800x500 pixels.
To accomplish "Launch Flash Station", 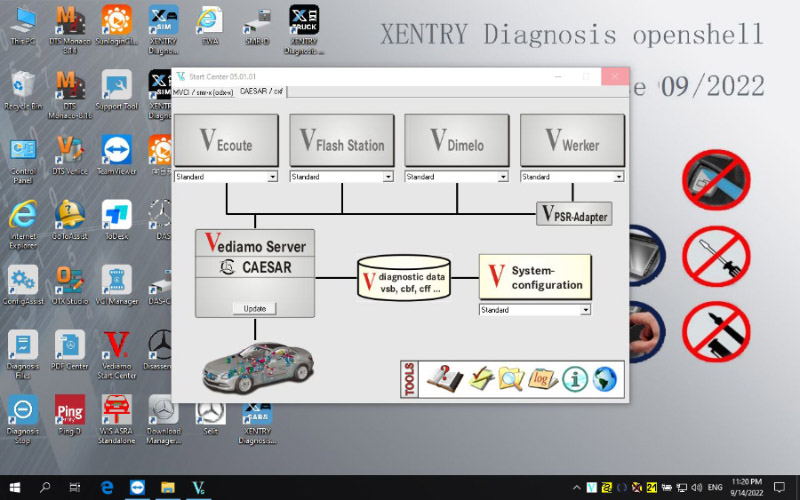I will tap(342, 140).
